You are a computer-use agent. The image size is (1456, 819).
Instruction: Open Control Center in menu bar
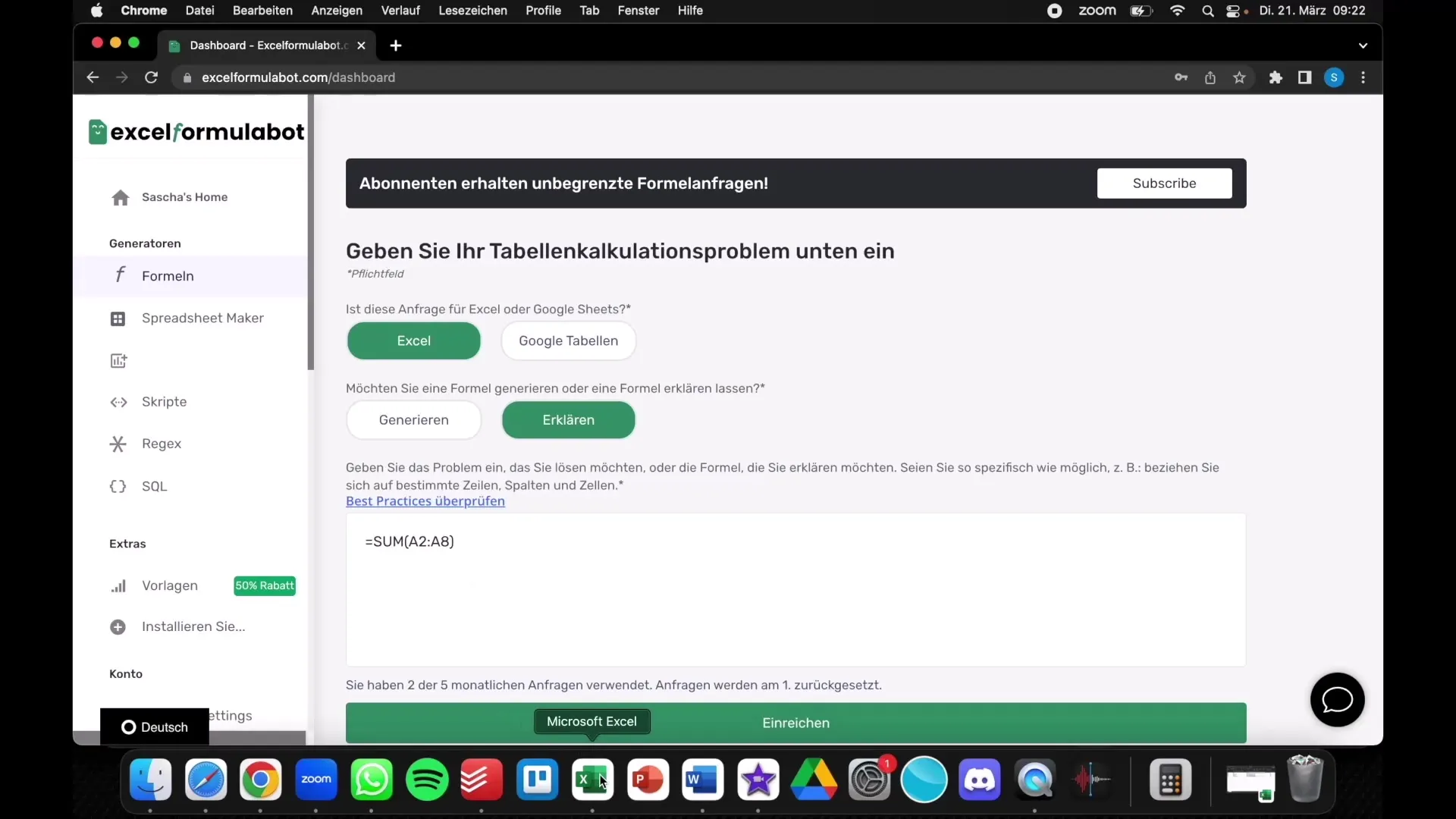(1233, 11)
